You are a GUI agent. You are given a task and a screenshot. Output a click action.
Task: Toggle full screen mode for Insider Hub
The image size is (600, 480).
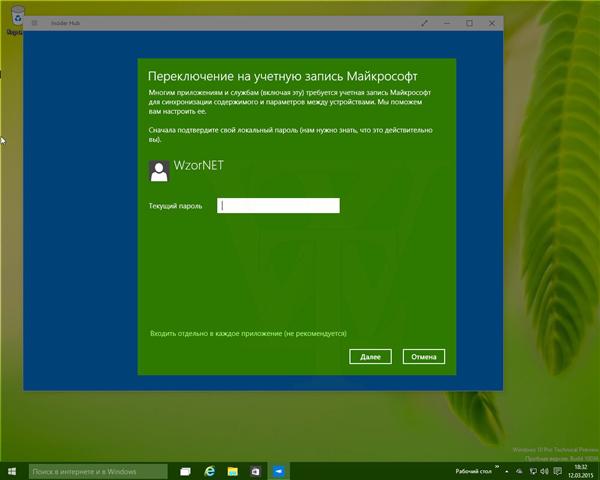coord(425,22)
